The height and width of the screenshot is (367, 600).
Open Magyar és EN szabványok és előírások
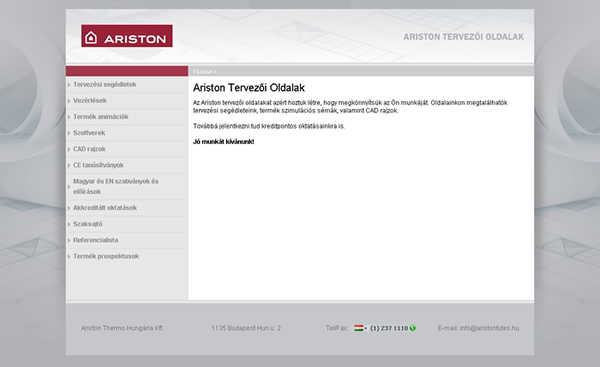point(116,186)
